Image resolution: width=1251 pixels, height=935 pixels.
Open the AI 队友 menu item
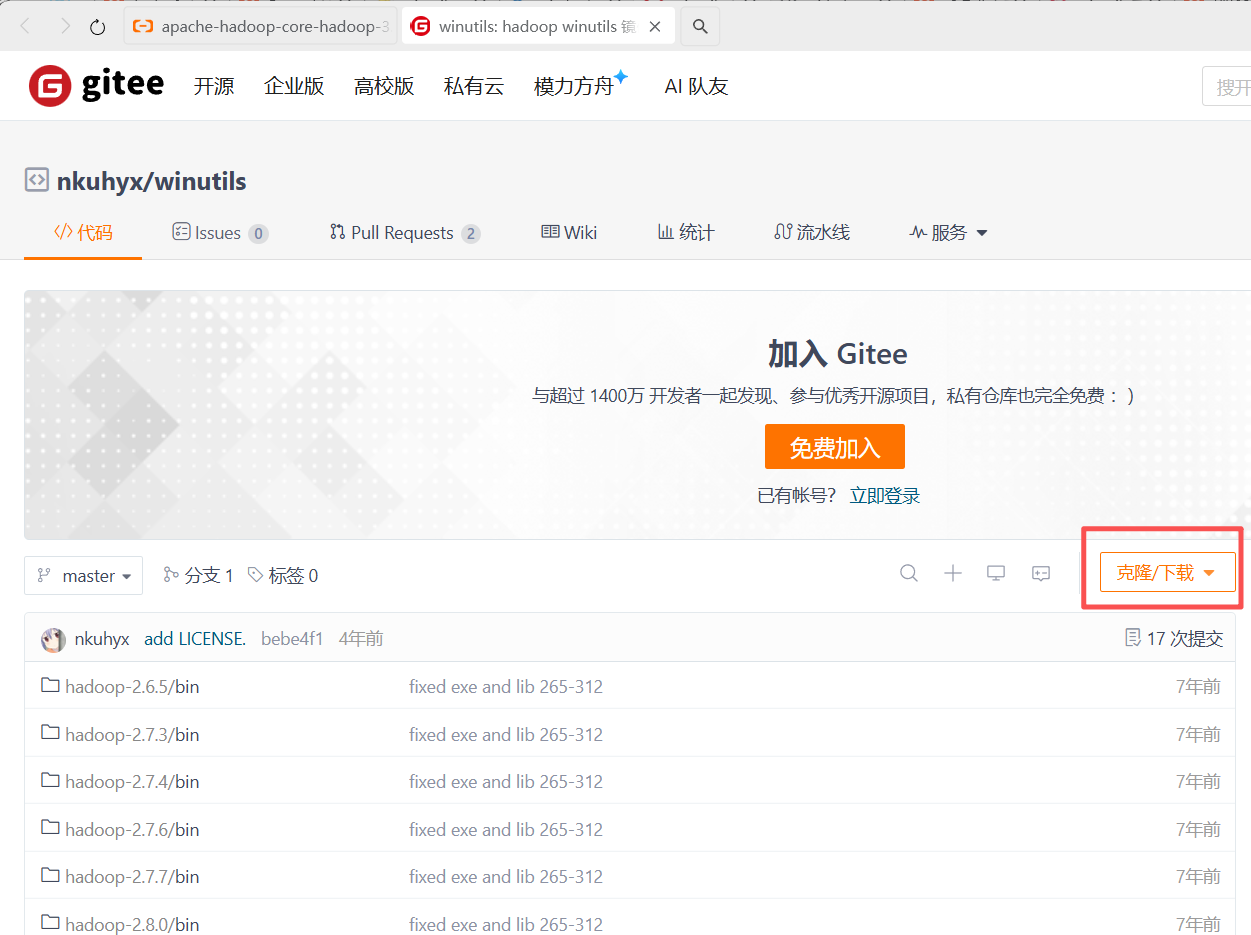click(696, 86)
